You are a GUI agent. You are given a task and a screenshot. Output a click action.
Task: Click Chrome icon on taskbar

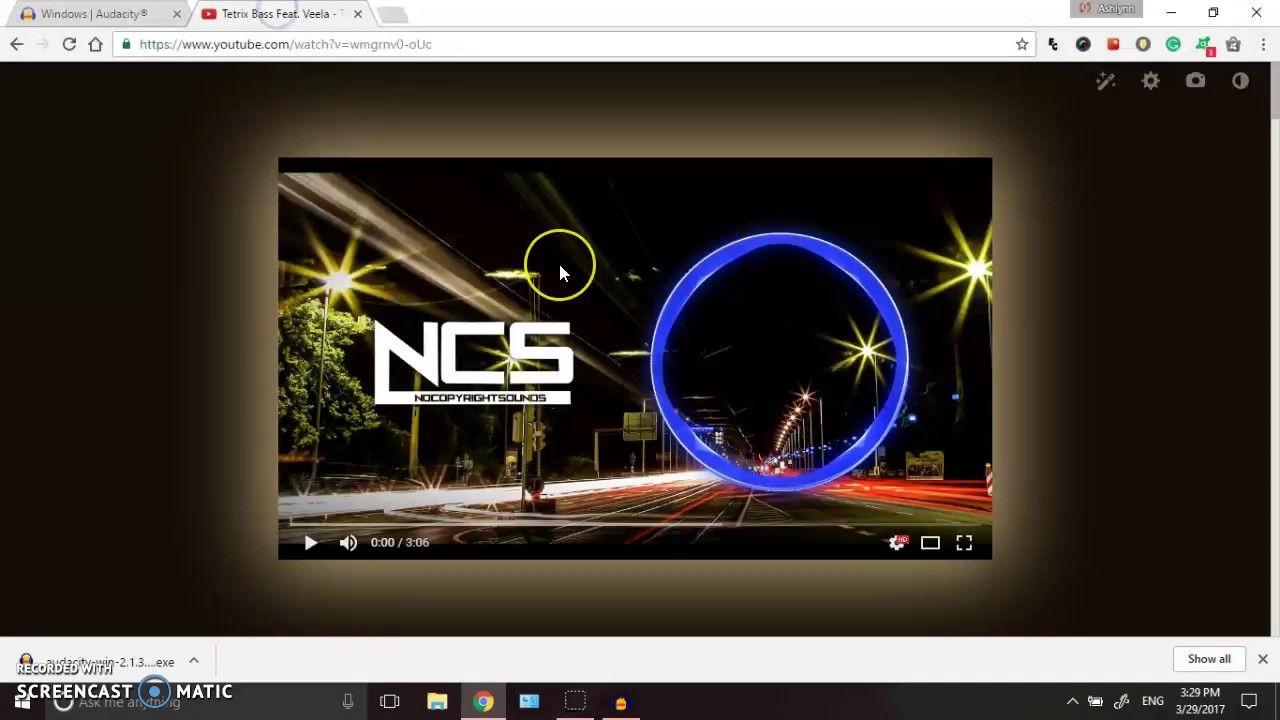point(483,702)
